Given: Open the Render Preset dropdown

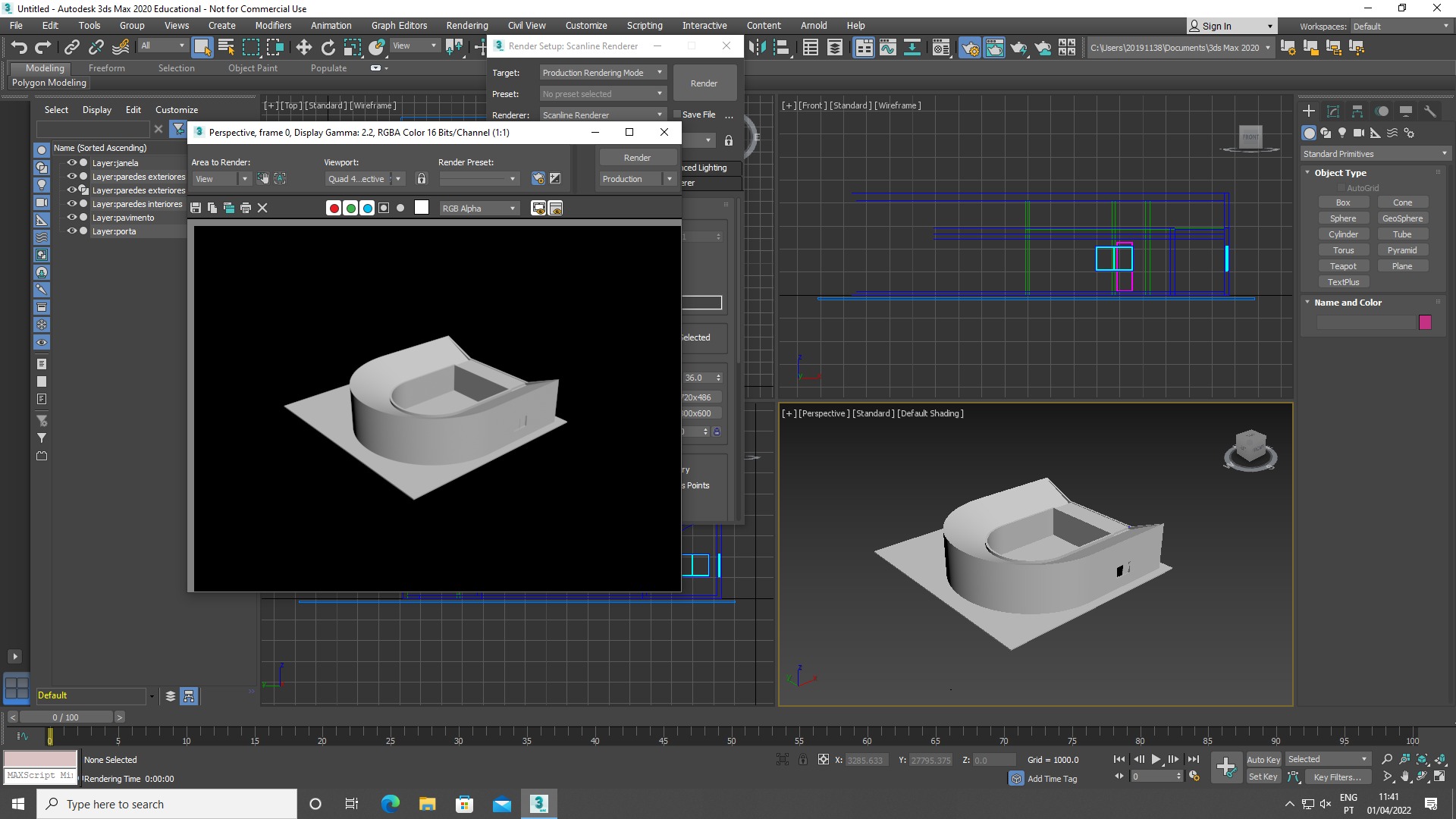Looking at the screenshot, I should [x=479, y=179].
